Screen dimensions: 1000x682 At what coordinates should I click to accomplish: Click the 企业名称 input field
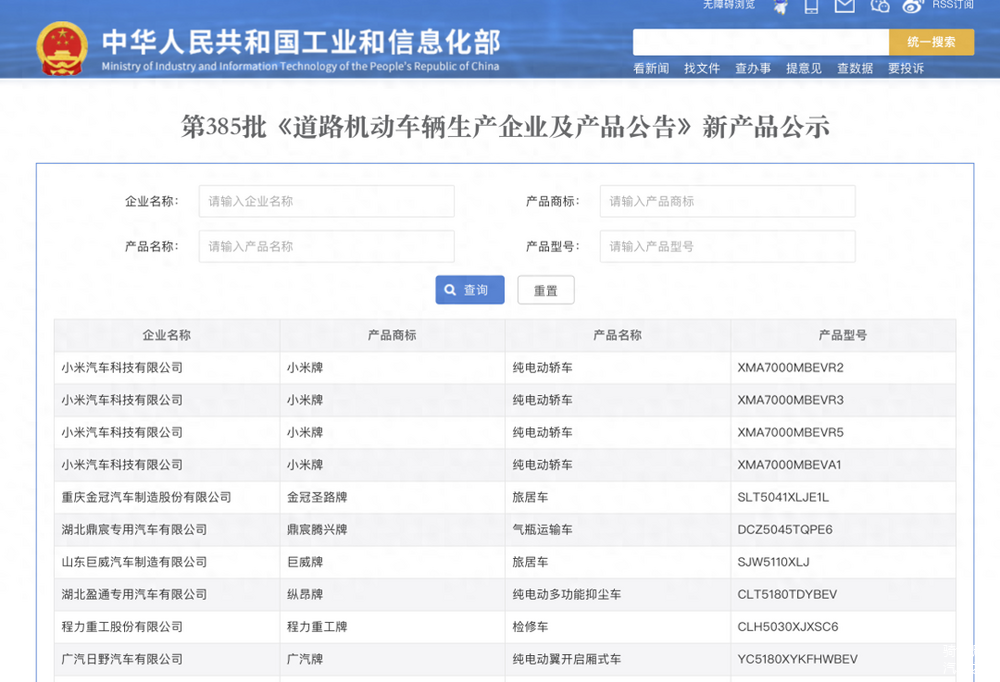(x=325, y=201)
